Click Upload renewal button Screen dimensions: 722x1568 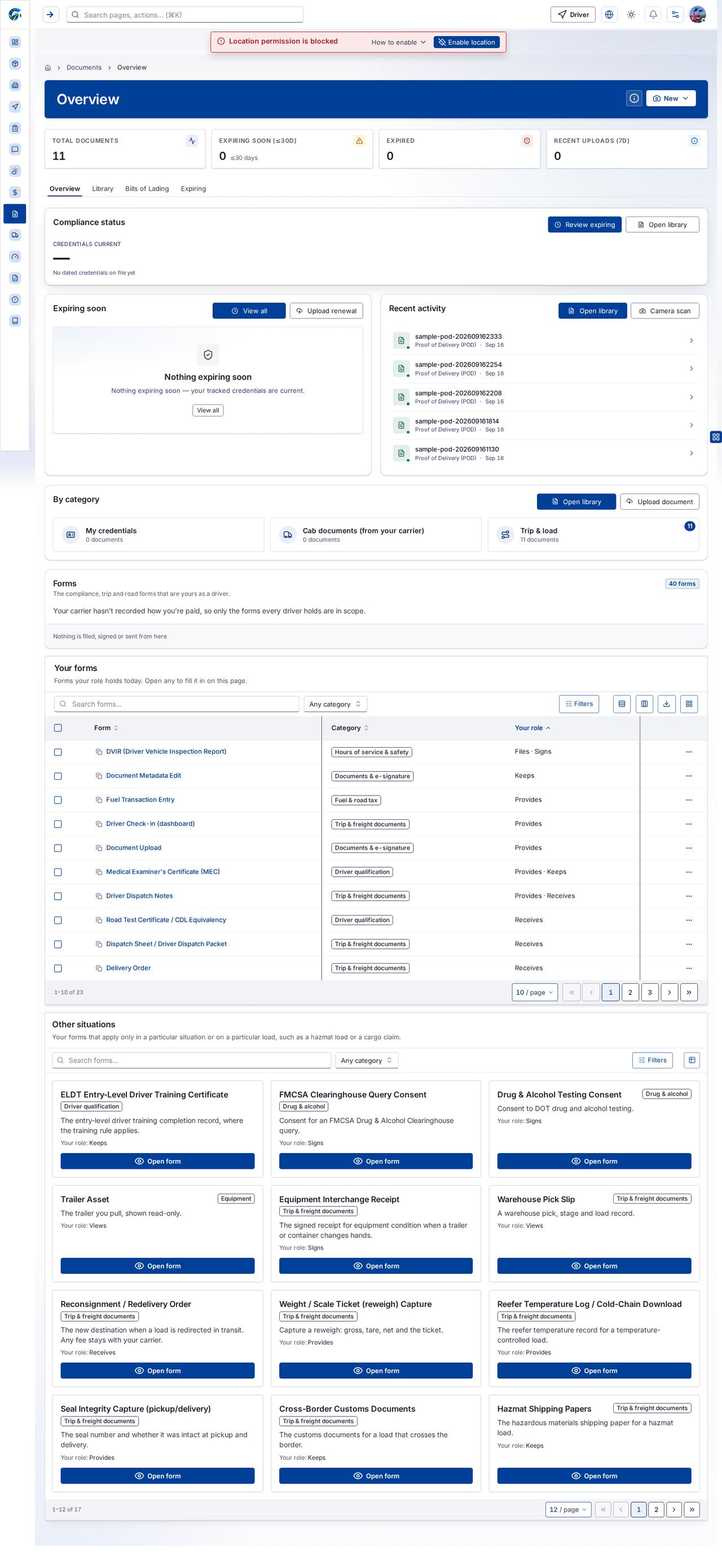point(326,311)
